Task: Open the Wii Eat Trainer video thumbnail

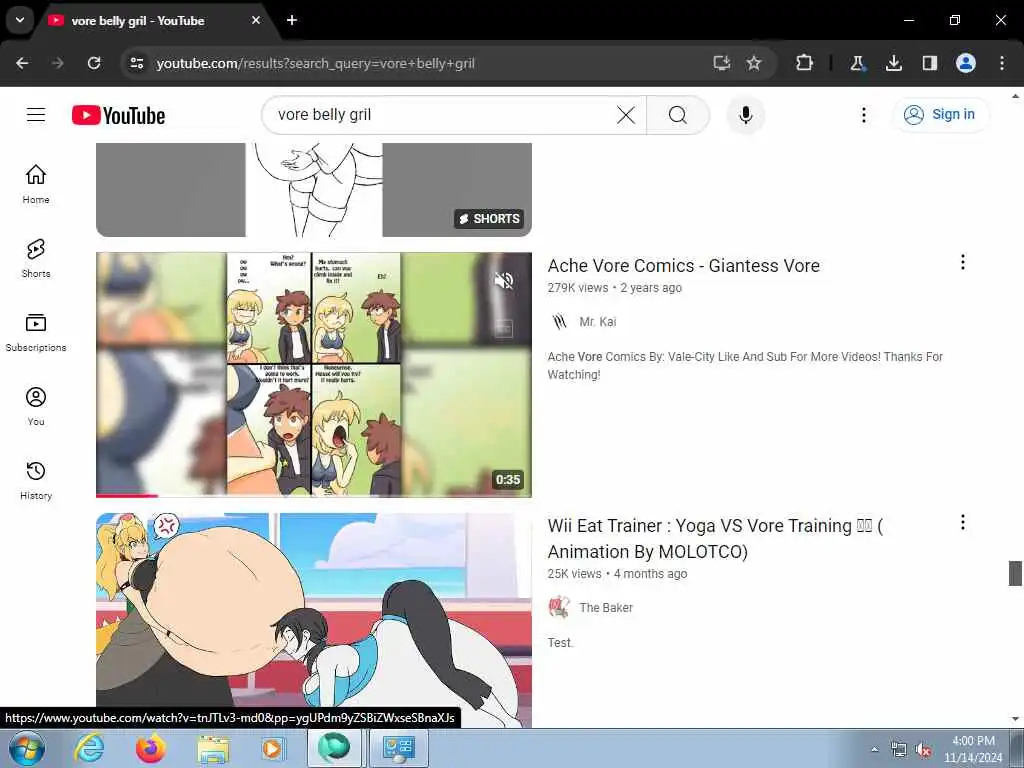Action: (x=313, y=620)
